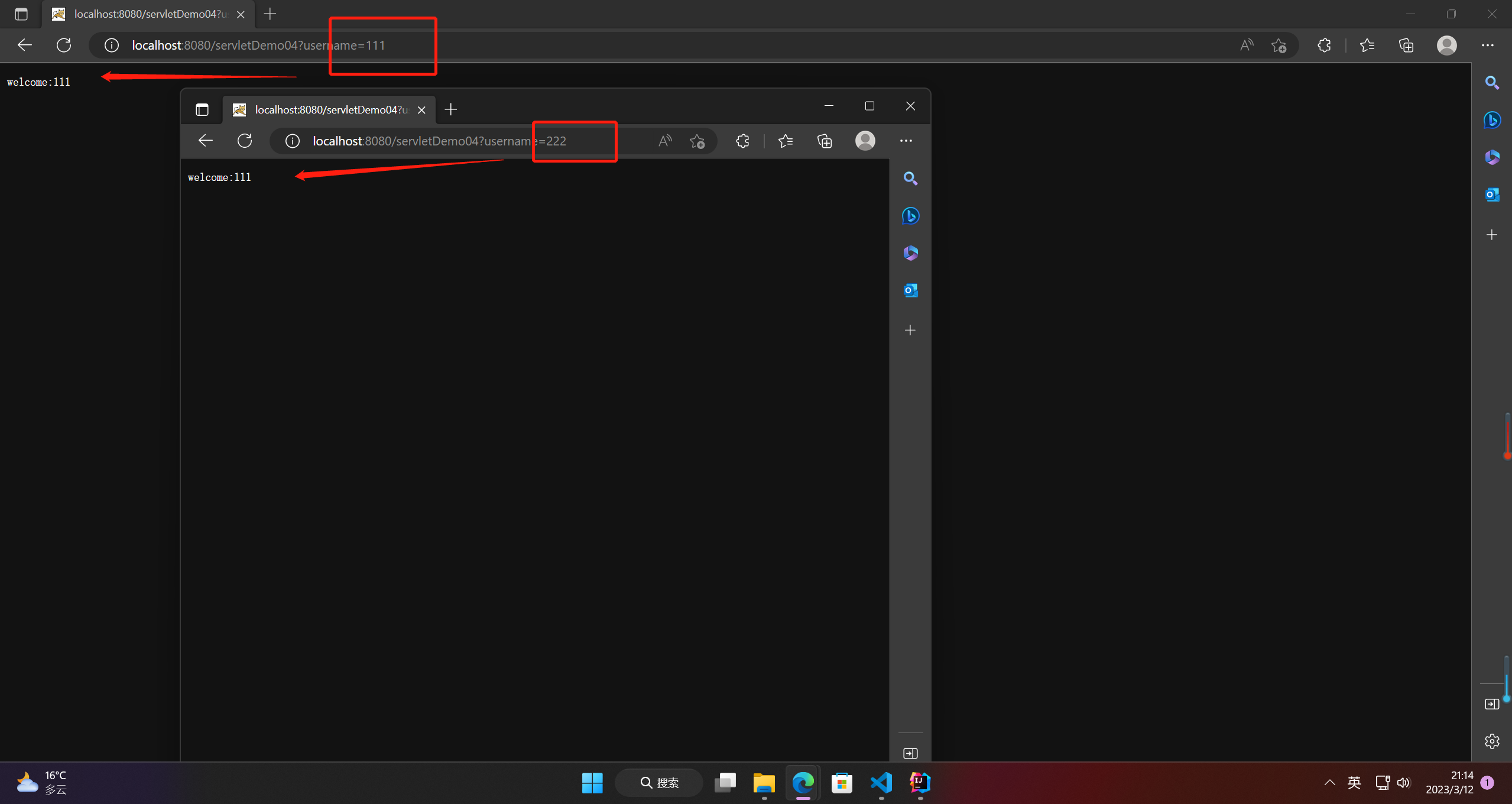Open taskbar search box
This screenshot has width=1512, height=804.
pyautogui.click(x=659, y=783)
